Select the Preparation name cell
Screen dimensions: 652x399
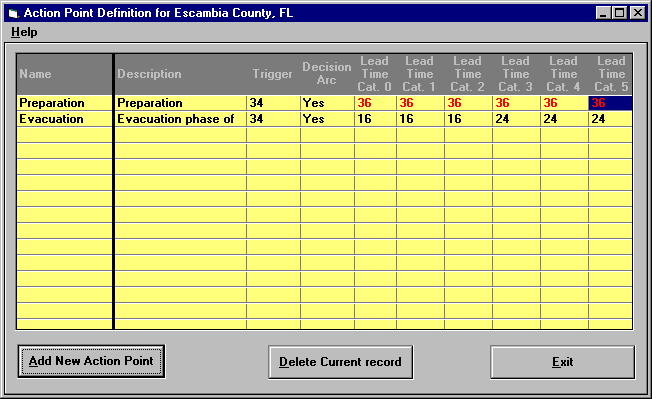click(64, 103)
